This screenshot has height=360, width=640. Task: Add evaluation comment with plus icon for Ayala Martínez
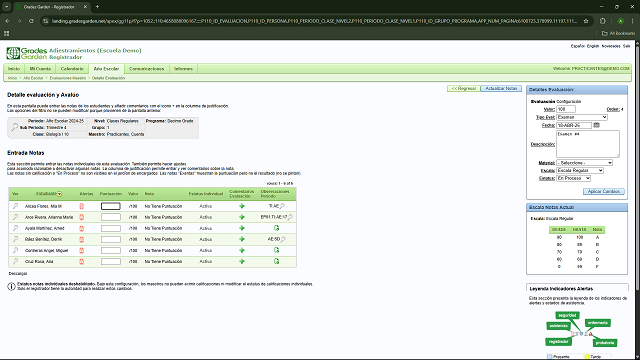pyautogui.click(x=242, y=228)
